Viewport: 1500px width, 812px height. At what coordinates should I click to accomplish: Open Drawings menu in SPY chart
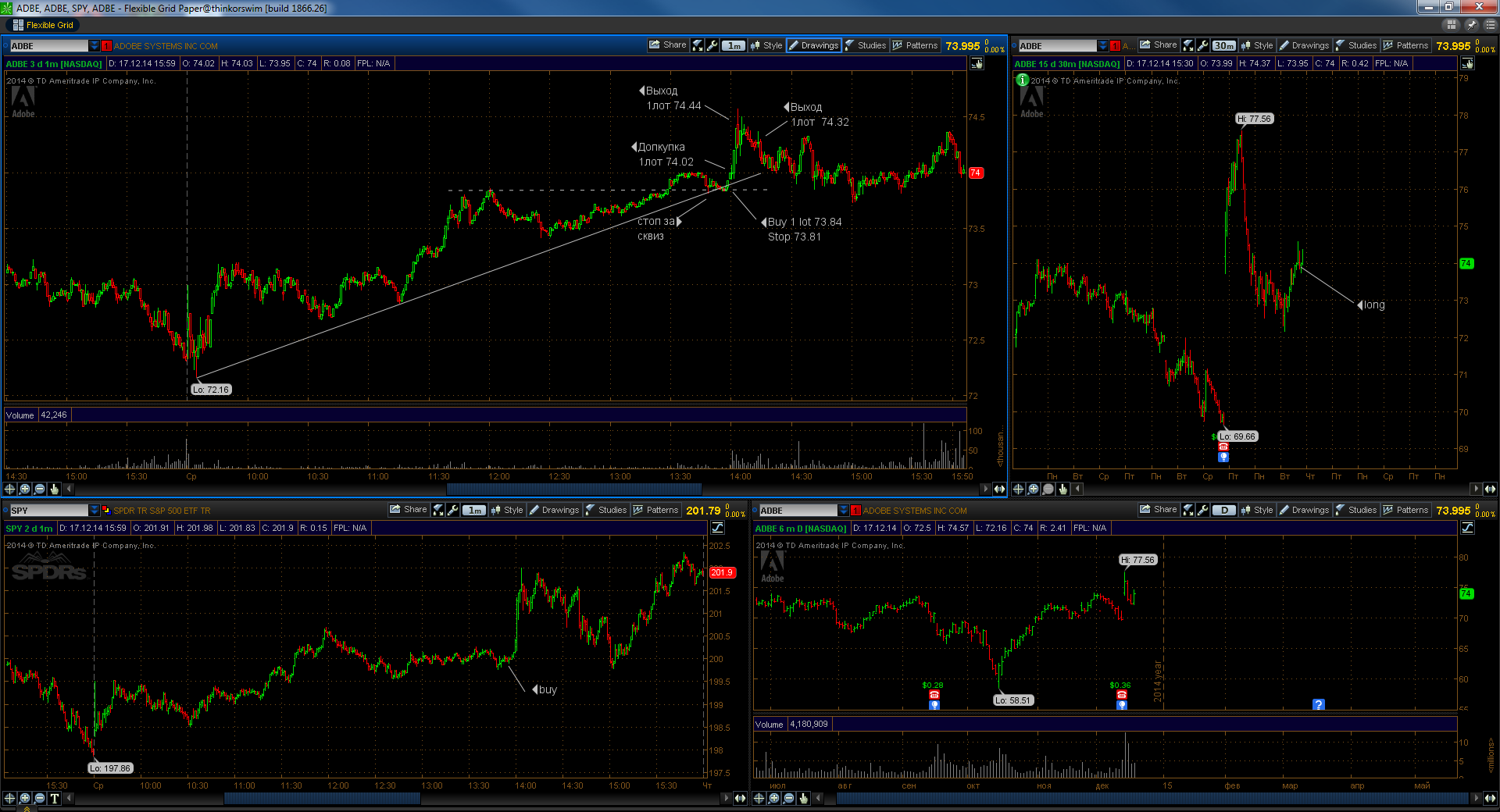pyautogui.click(x=554, y=510)
